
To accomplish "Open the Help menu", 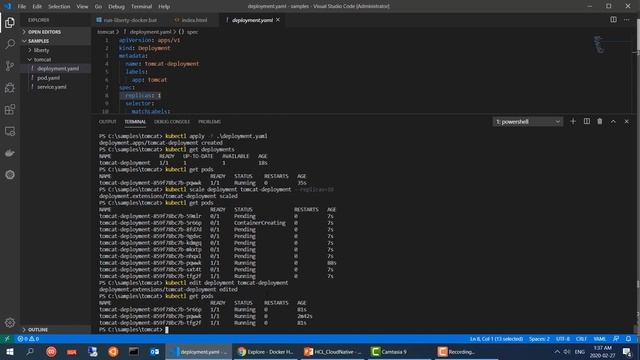I will click(164, 6).
